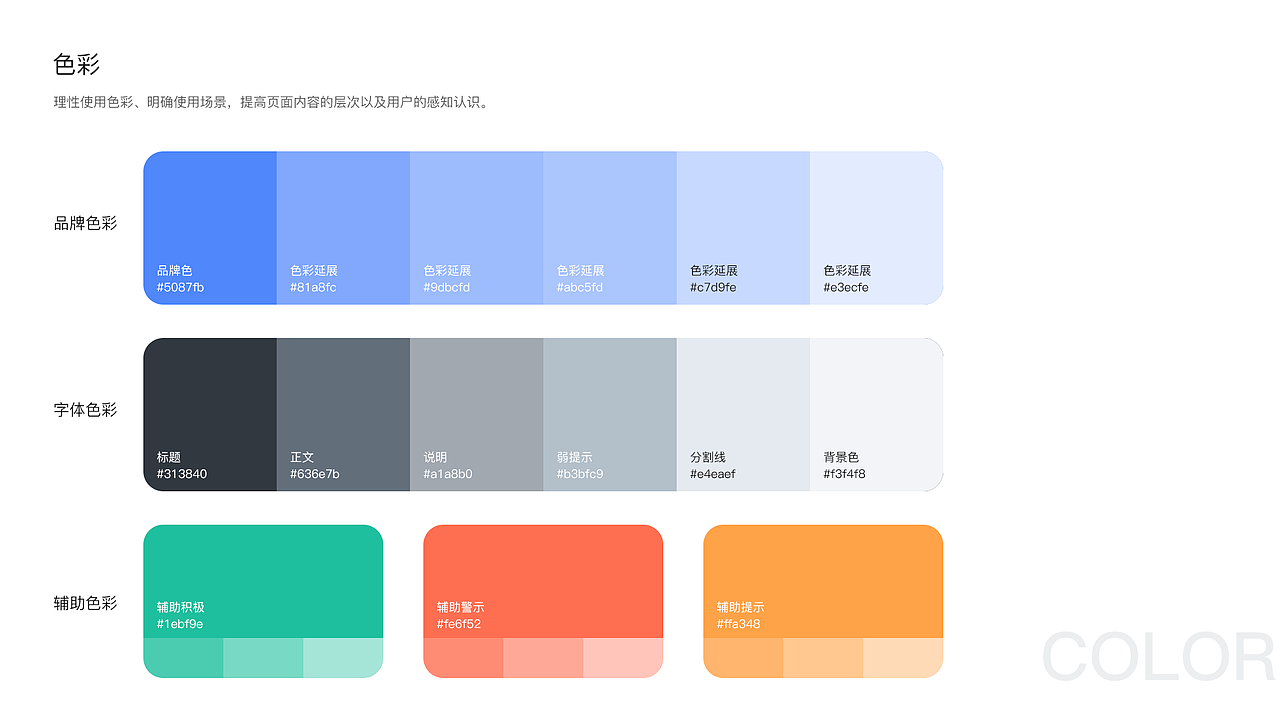This screenshot has height=720, width=1280.
Task: Pick the #e3ecfe lightest blue swatch
Action: point(876,228)
